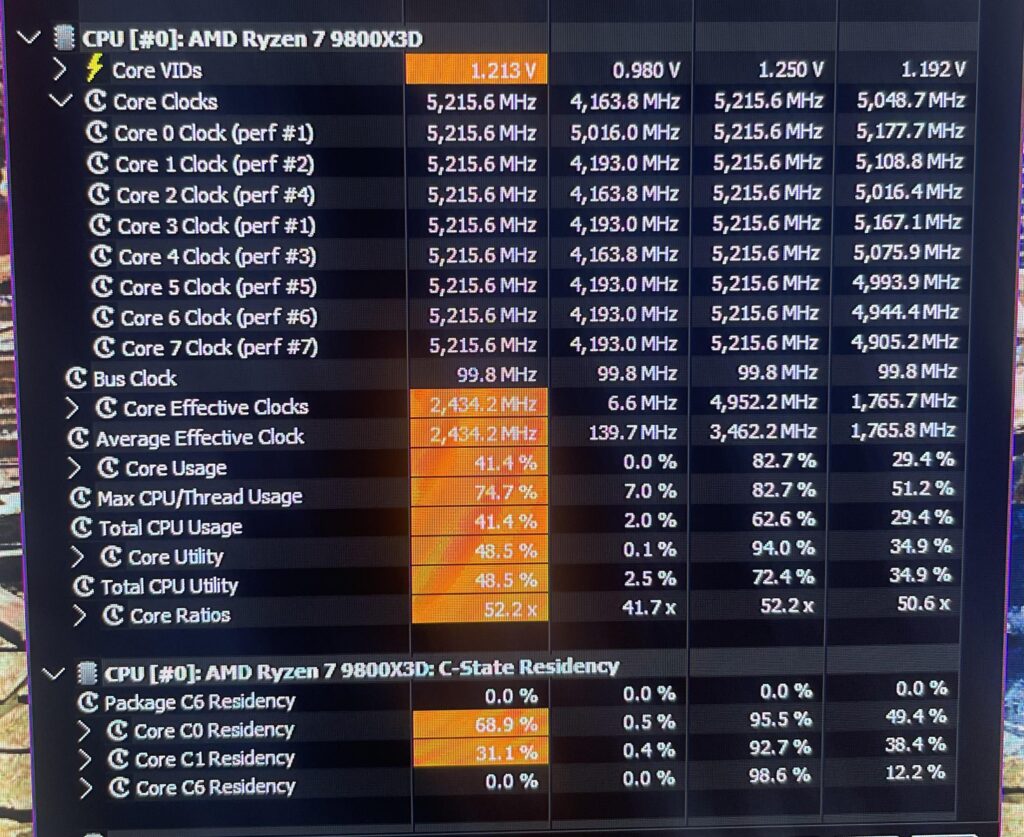Click the highlighted 68.9 % Core C0 Residency value
The image size is (1024, 837).
coord(481,724)
